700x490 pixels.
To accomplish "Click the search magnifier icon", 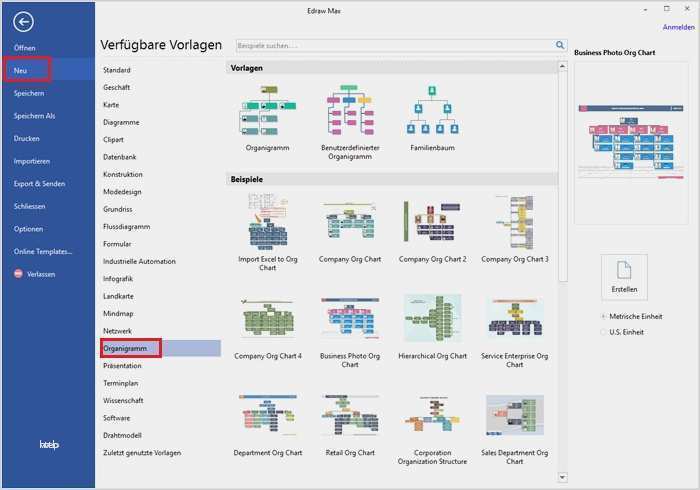I will tap(560, 45).
